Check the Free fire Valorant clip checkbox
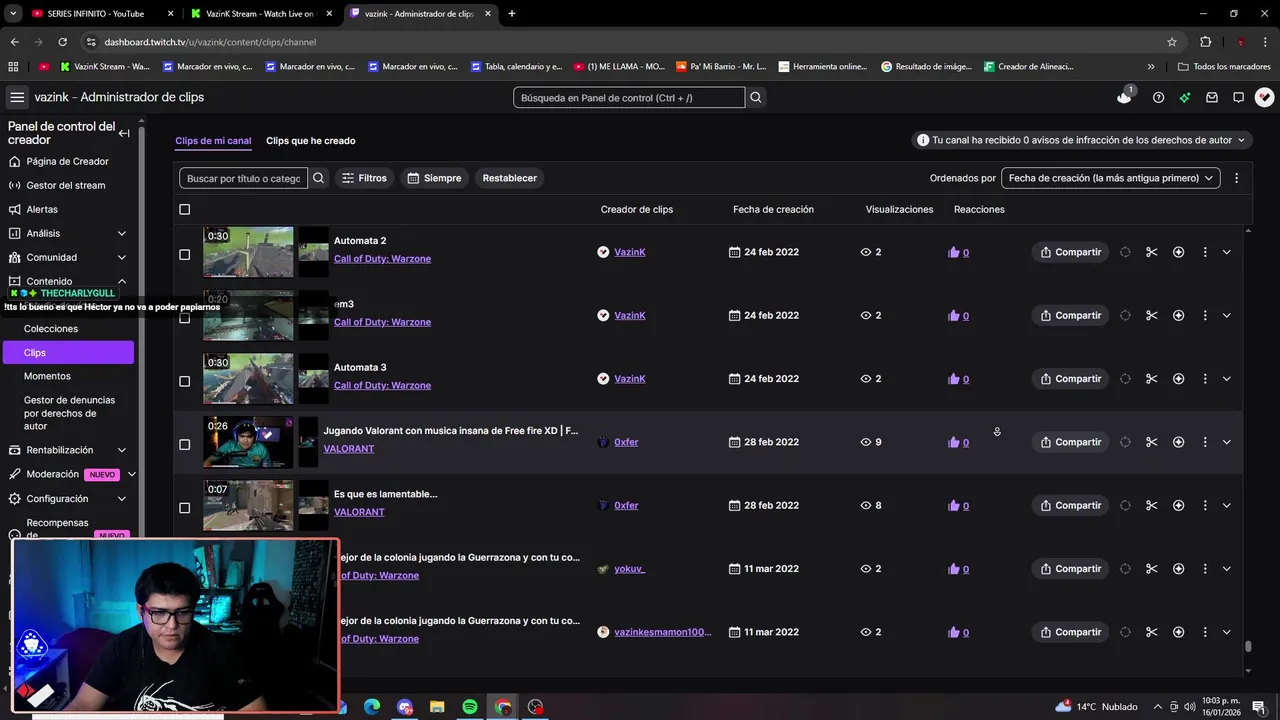This screenshot has height=720, width=1280. tap(184, 445)
